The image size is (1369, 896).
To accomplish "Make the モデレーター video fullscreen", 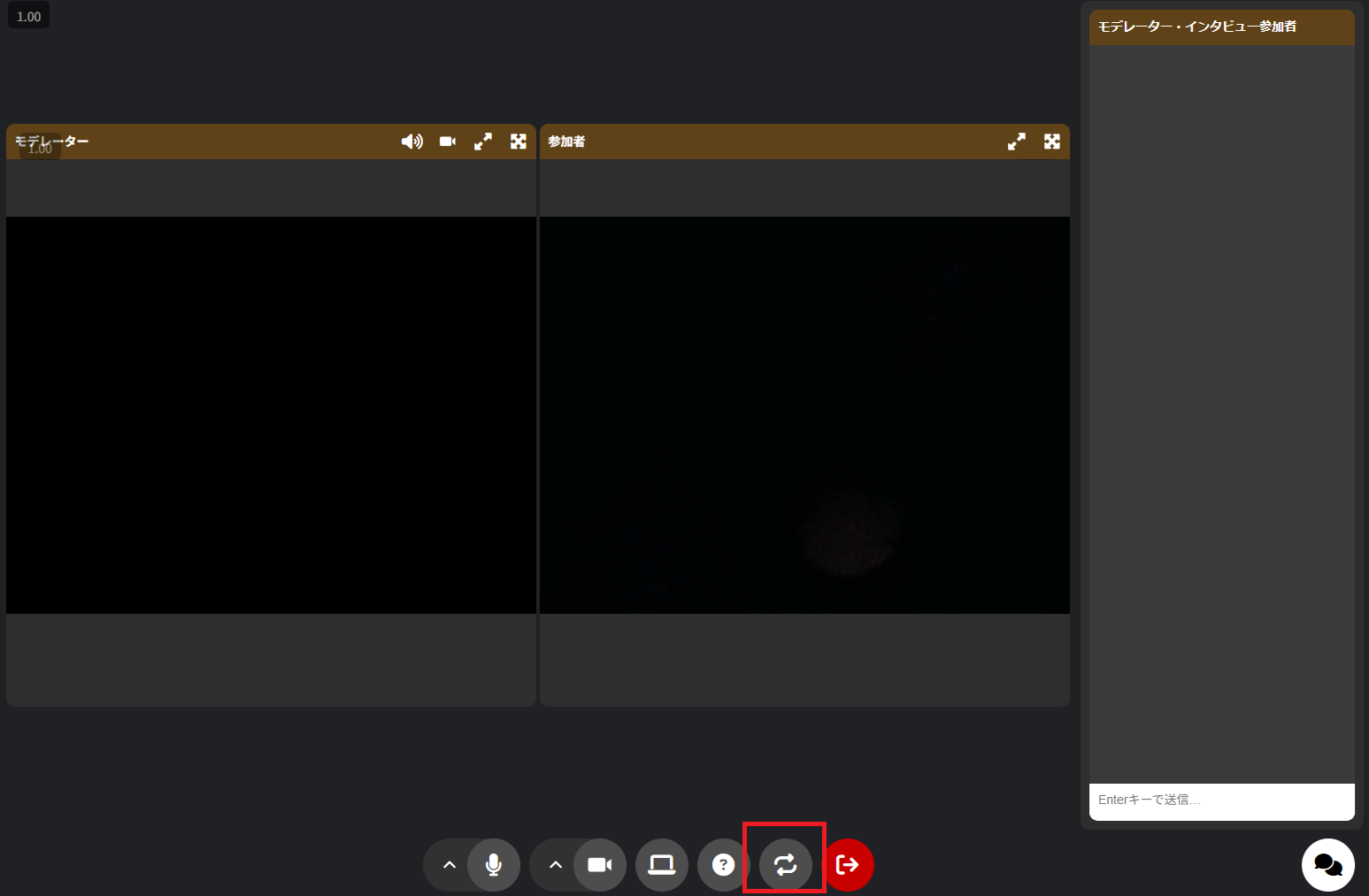I will 519,142.
